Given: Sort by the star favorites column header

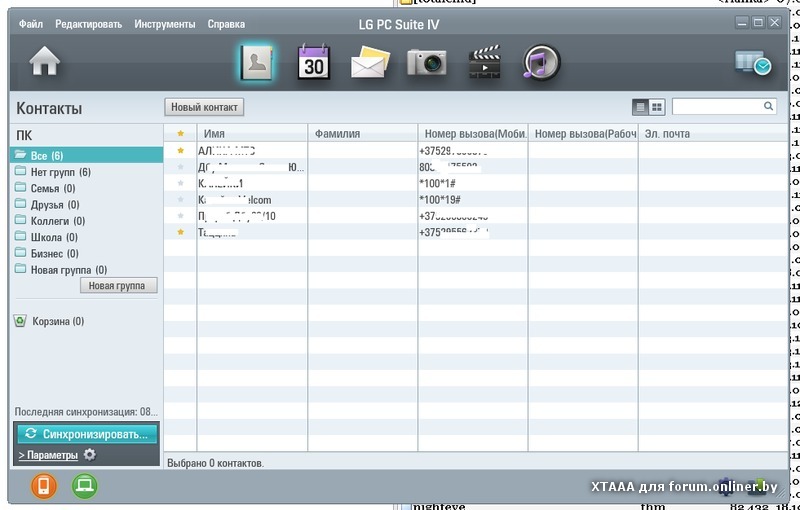Looking at the screenshot, I should [x=180, y=134].
